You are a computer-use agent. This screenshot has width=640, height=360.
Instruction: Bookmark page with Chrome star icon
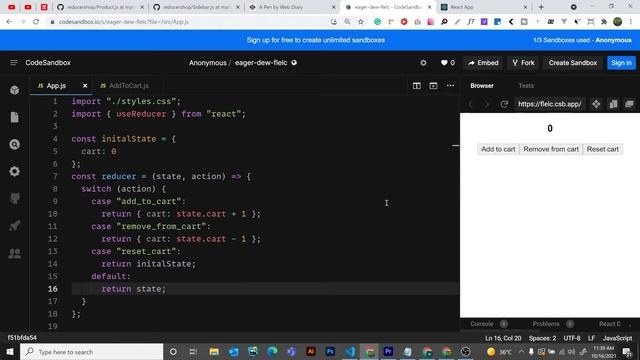(x=361, y=22)
